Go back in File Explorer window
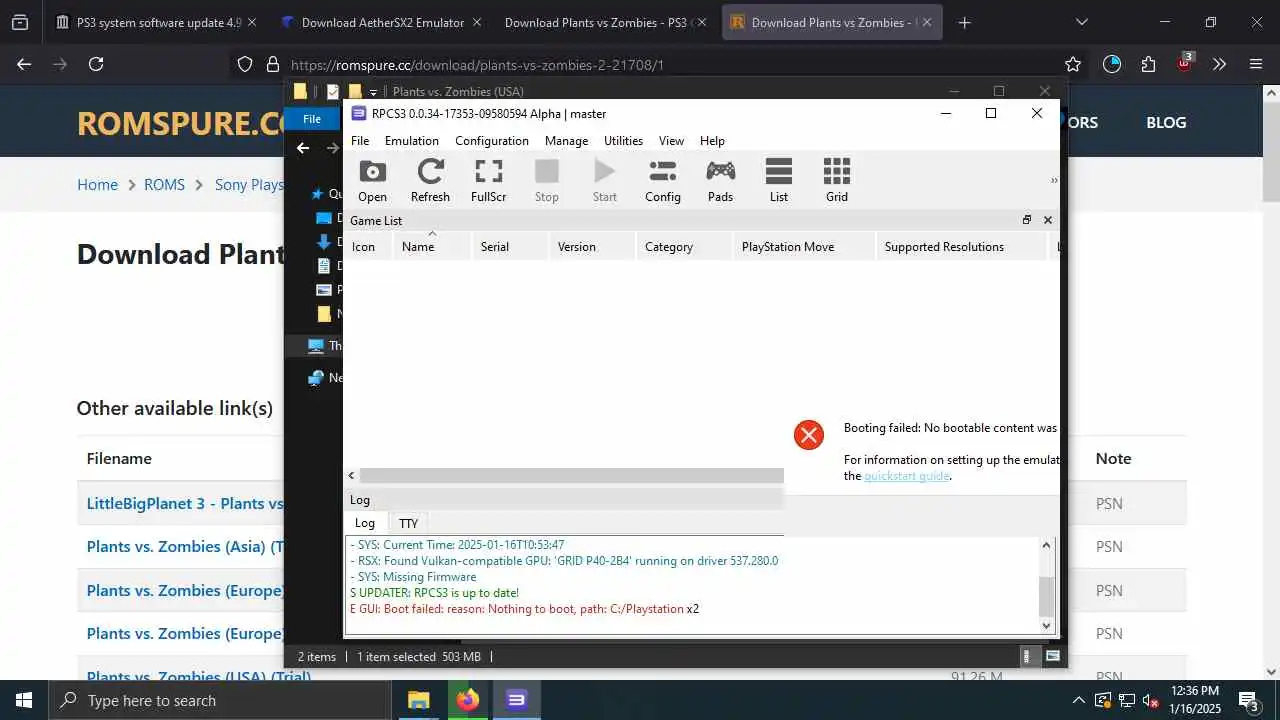This screenshot has width=1280, height=720. (303, 148)
